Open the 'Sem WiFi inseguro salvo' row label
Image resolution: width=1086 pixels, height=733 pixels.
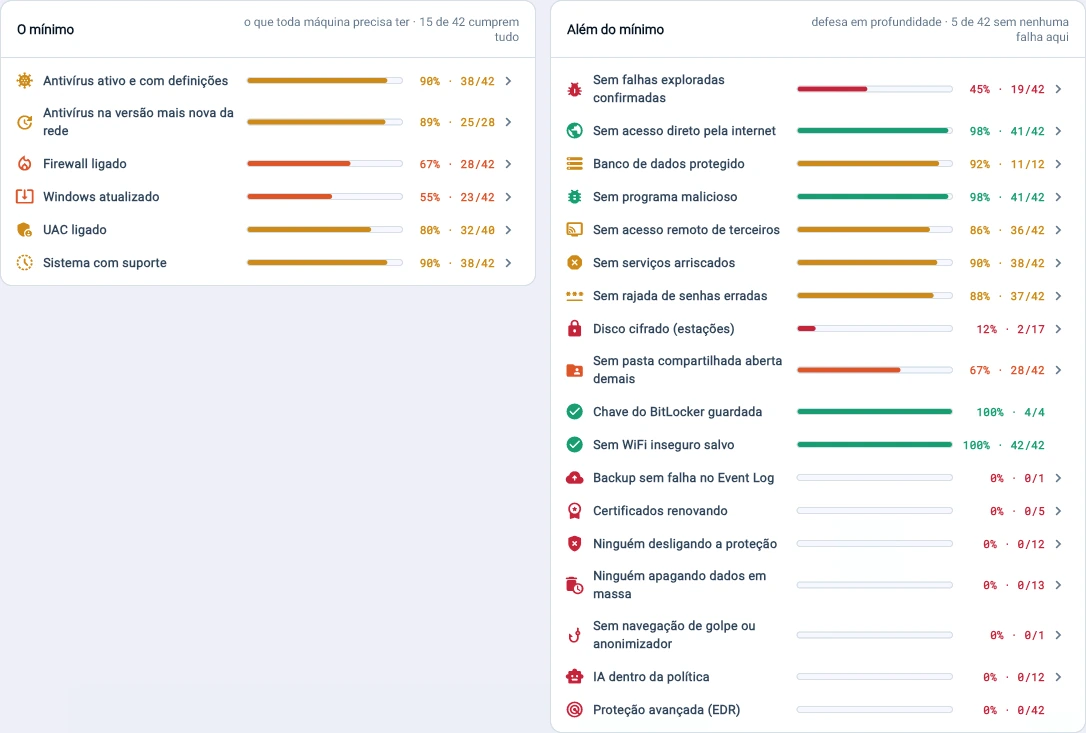(664, 445)
